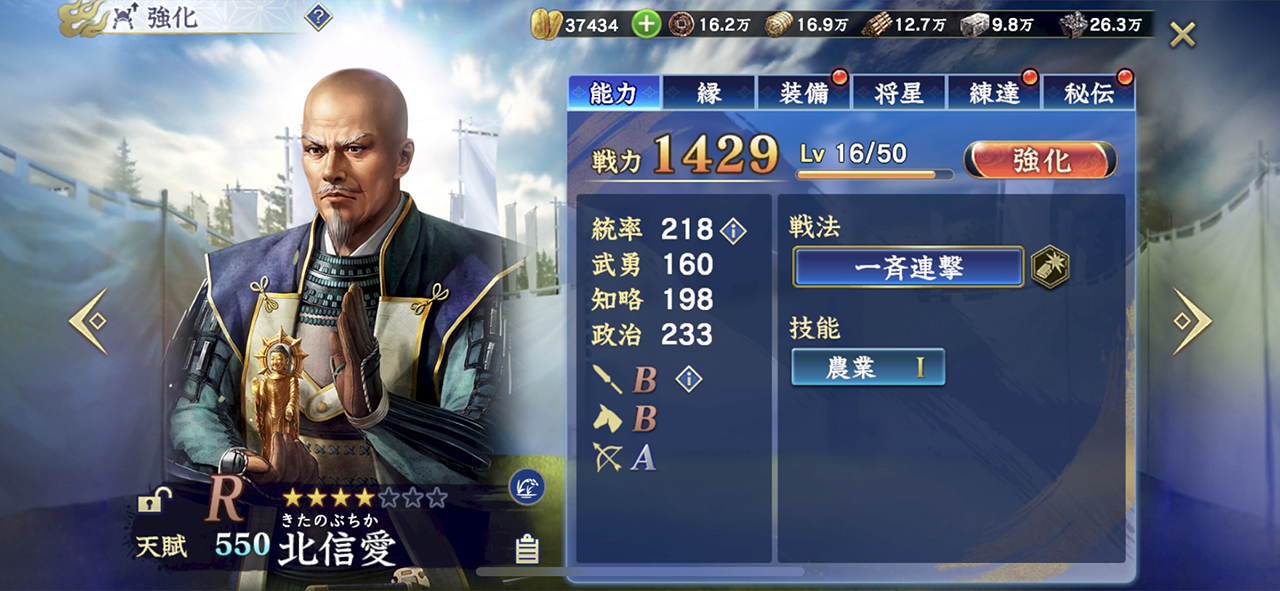Open info icon next to 統率 218
Screen dimensions: 1280x591
pos(733,231)
